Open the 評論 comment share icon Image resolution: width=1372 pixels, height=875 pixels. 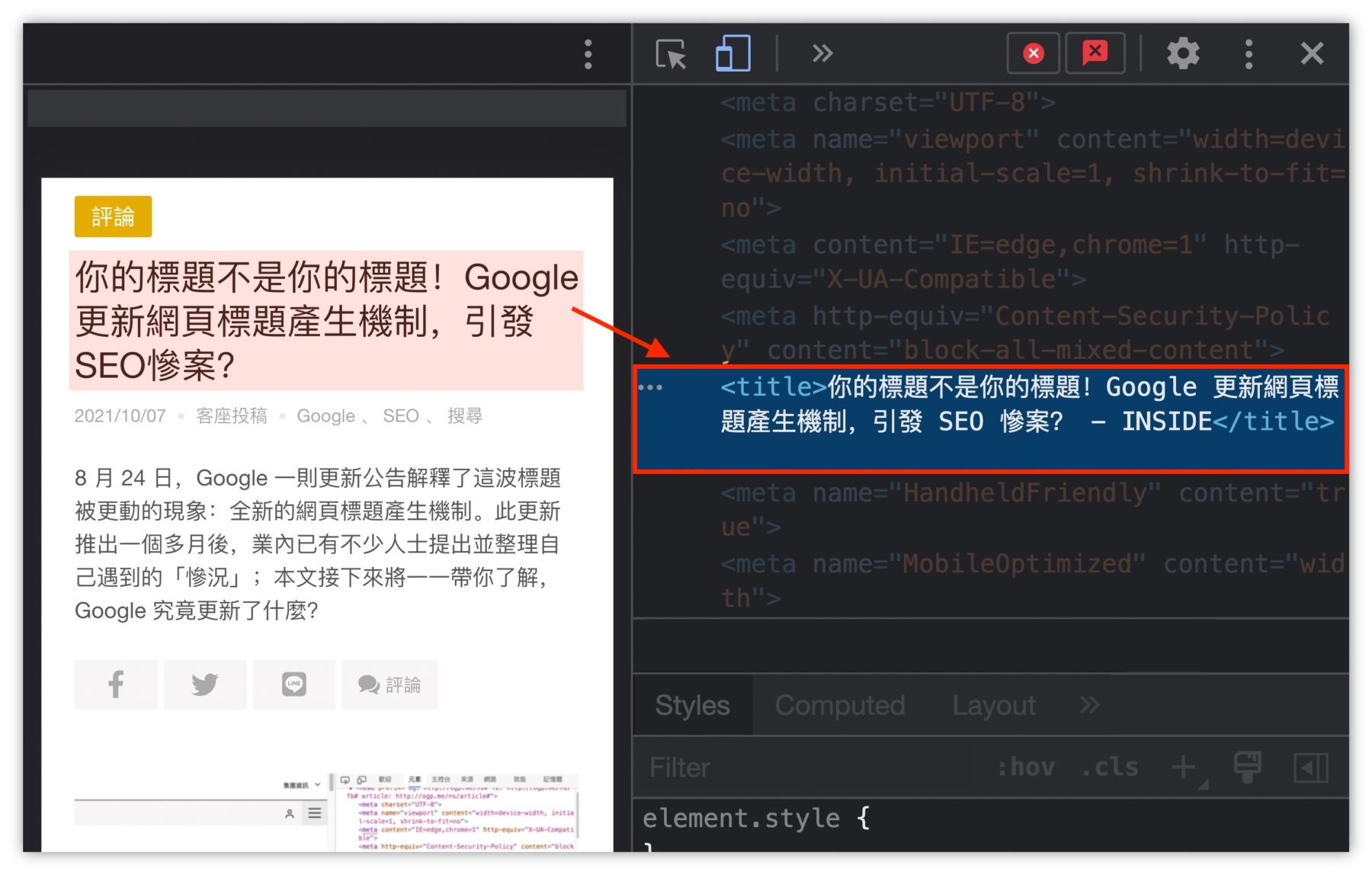(389, 684)
